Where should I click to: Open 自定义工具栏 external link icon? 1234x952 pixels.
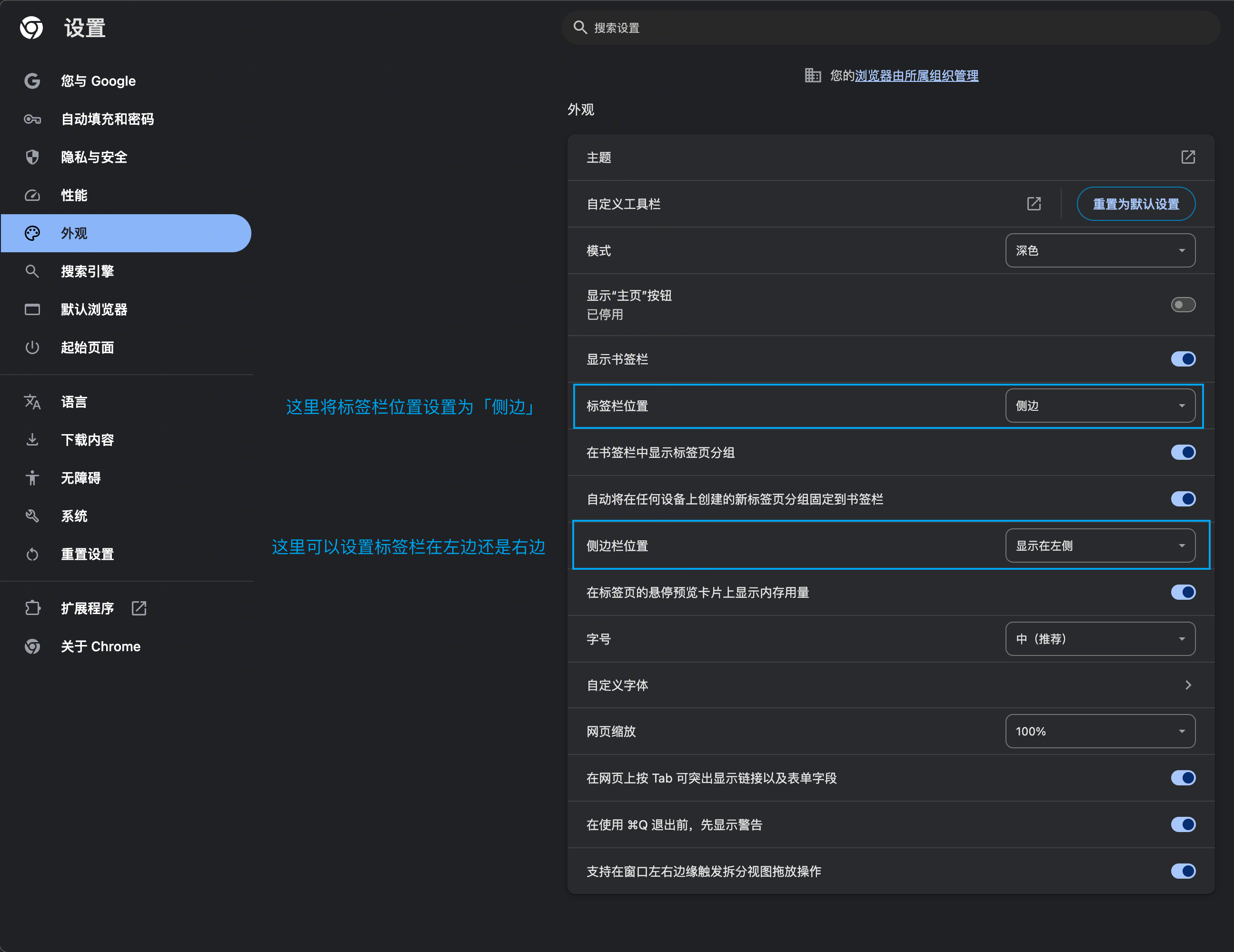click(1034, 204)
